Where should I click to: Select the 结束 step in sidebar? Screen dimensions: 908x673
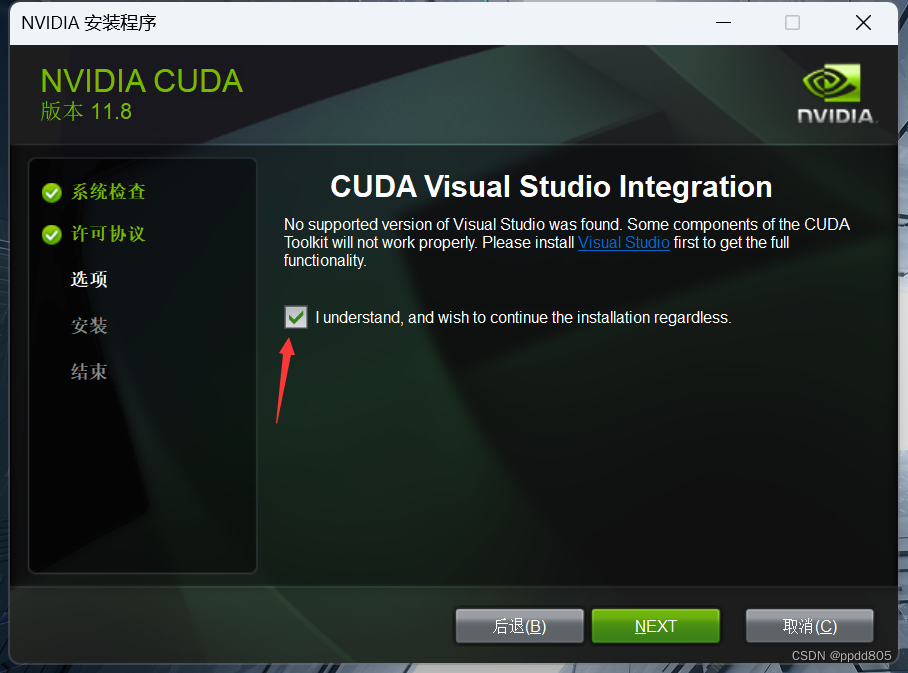pos(89,372)
